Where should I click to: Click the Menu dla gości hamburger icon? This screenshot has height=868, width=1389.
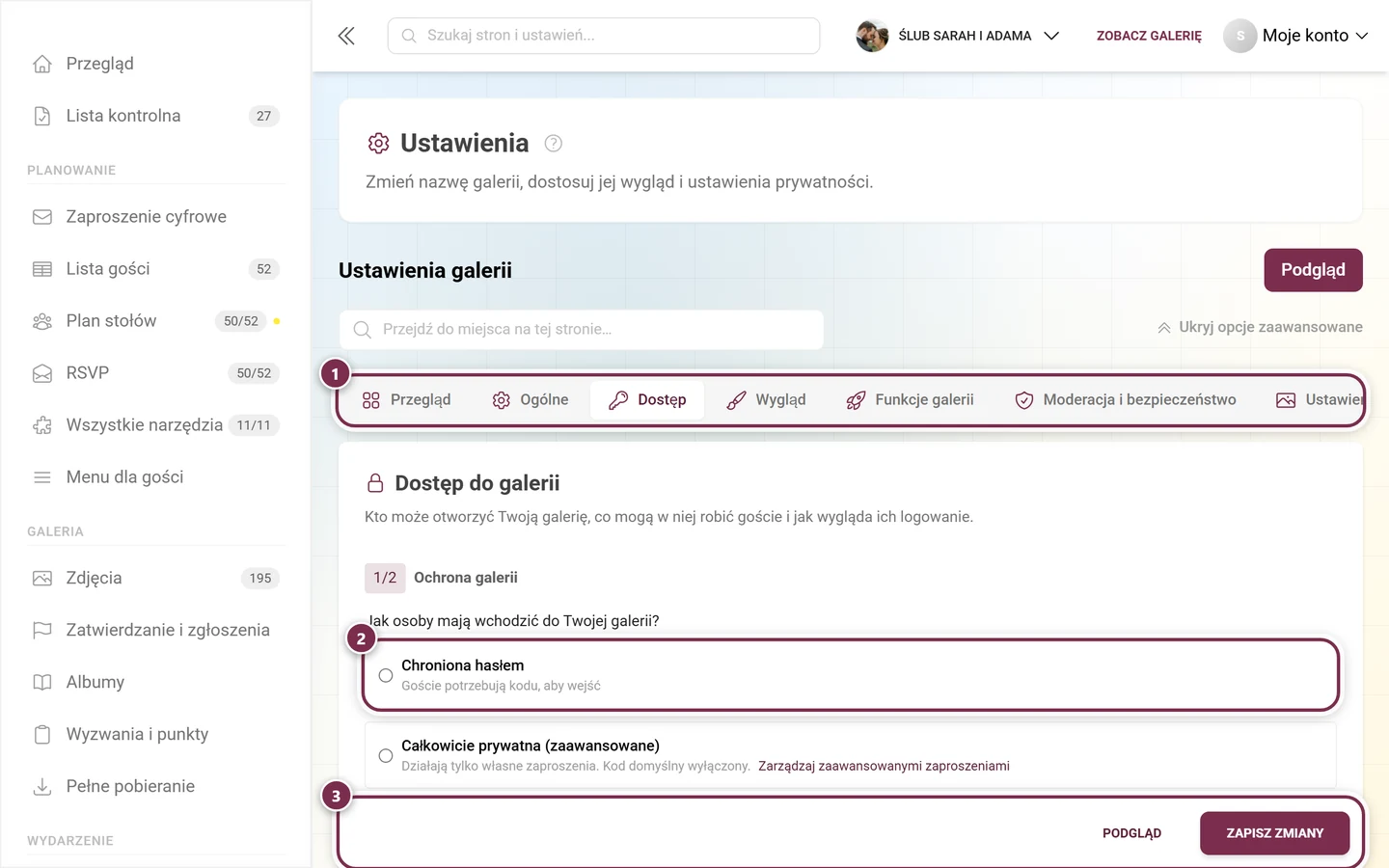tap(42, 477)
